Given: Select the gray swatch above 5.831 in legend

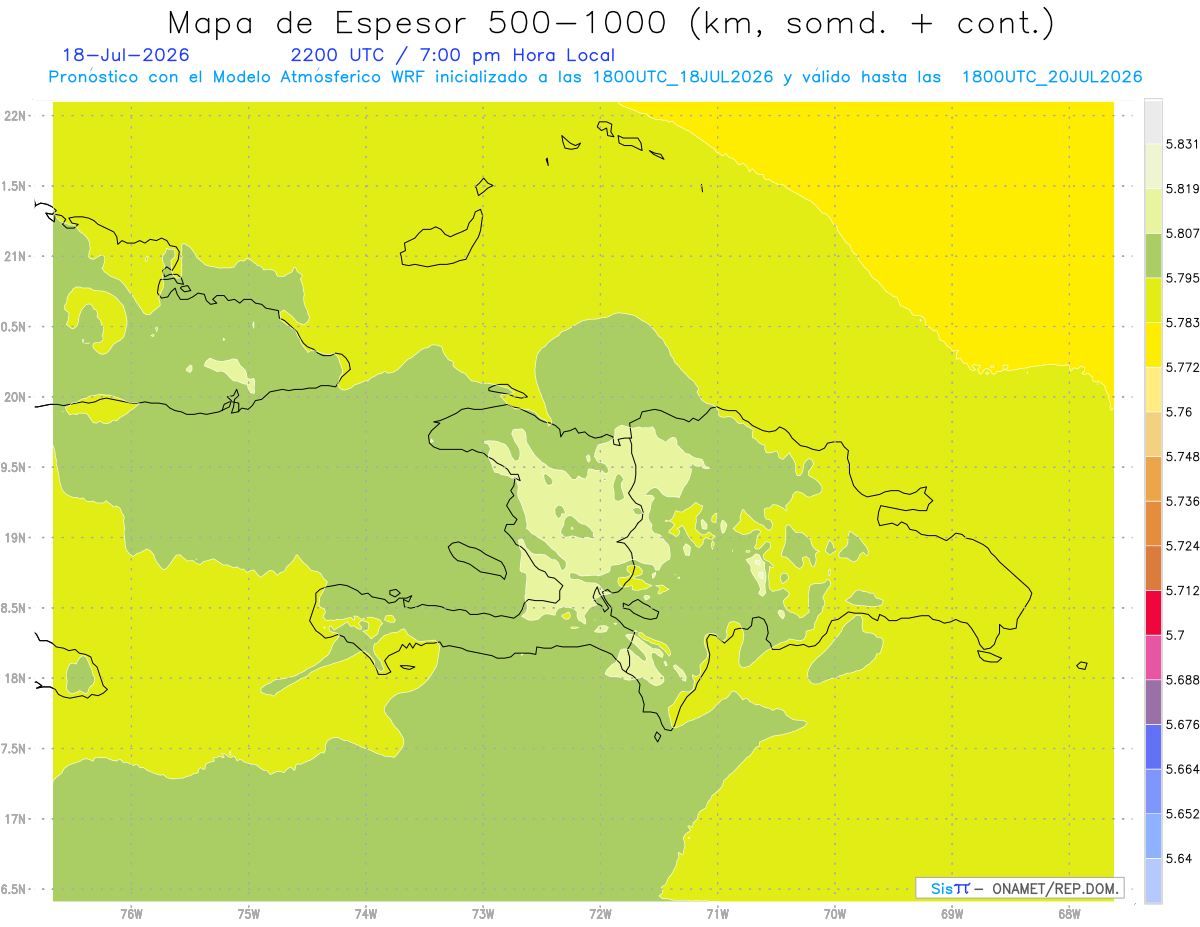Looking at the screenshot, I should (x=1153, y=121).
